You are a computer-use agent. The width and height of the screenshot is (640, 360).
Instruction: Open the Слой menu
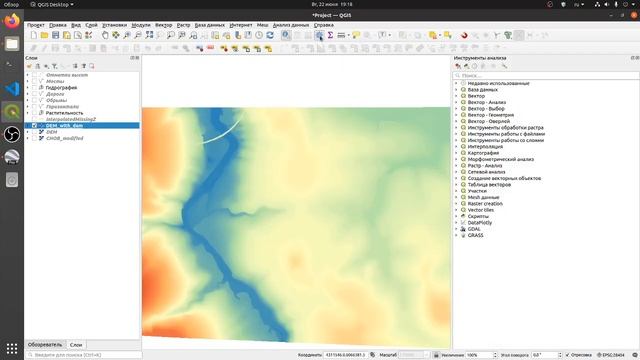pyautogui.click(x=91, y=25)
